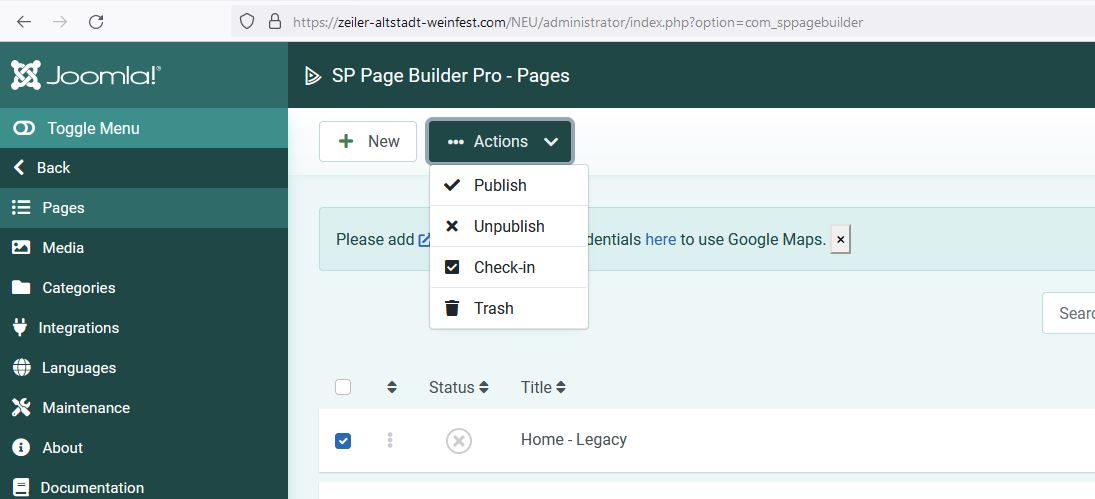The height and width of the screenshot is (499, 1095).
Task: Click the unpublished status icon for Home - Legacy
Action: pos(458,440)
